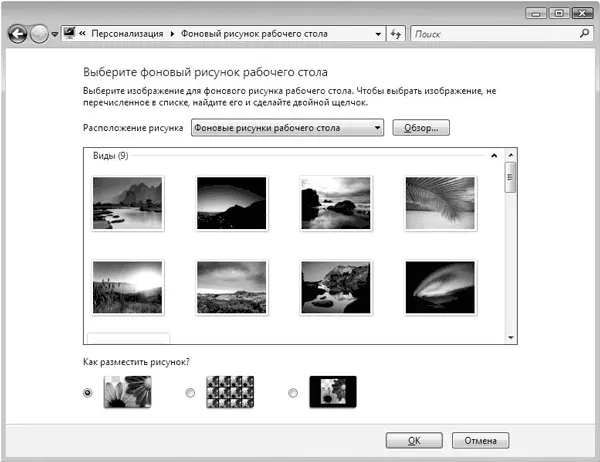
Task: Select the tile radio button
Action: [x=190, y=393]
